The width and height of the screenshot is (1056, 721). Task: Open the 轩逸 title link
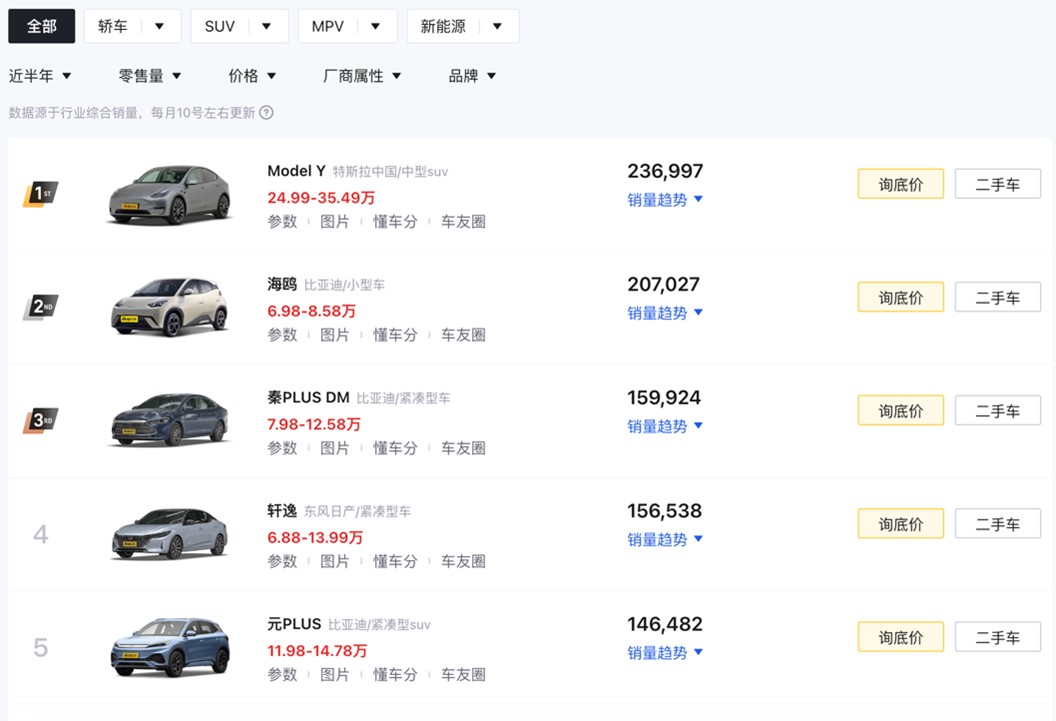[x=282, y=510]
